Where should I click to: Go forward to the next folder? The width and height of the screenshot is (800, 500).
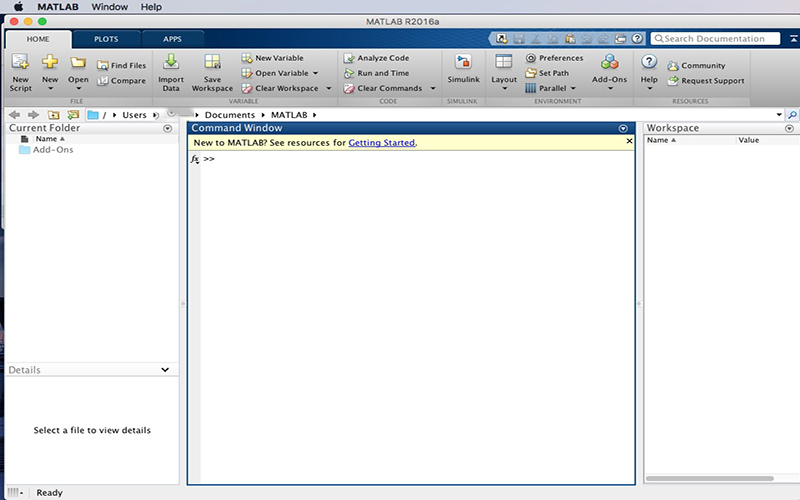[x=33, y=115]
